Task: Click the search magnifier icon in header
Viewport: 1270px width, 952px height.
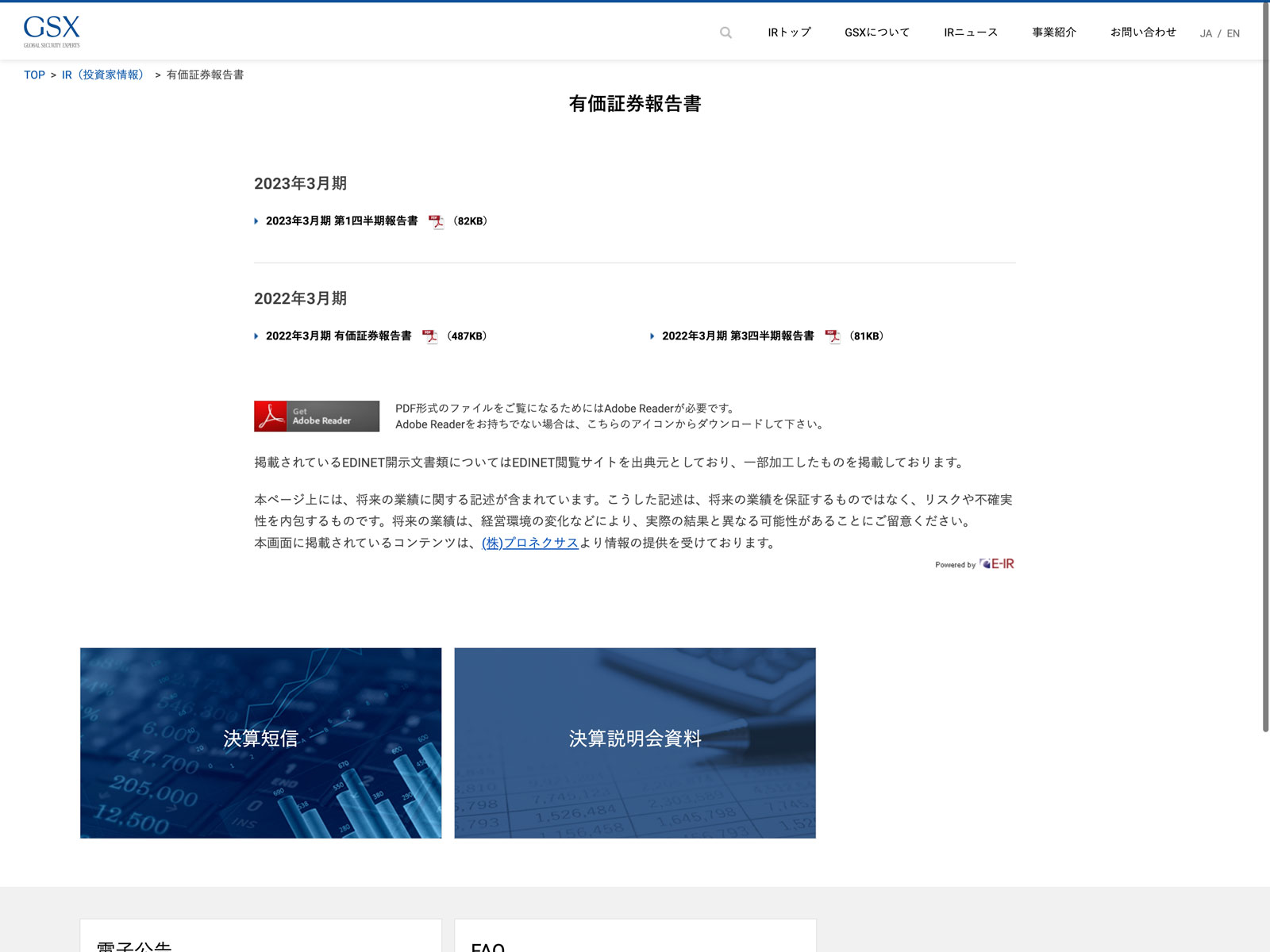Action: pos(725,33)
